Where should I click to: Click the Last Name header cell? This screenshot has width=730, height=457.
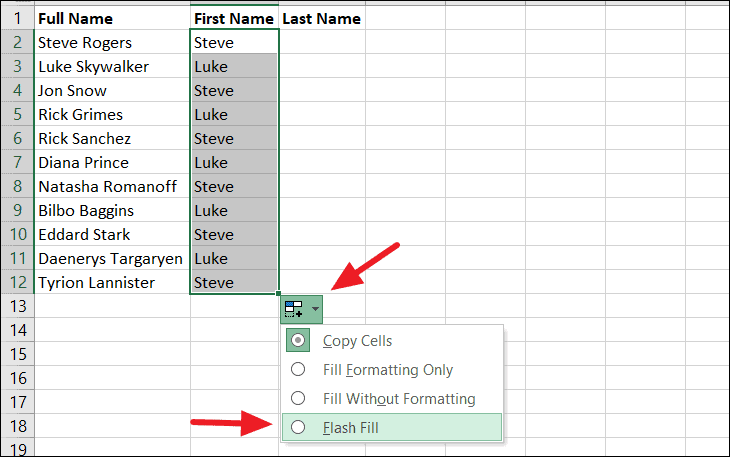(x=320, y=18)
